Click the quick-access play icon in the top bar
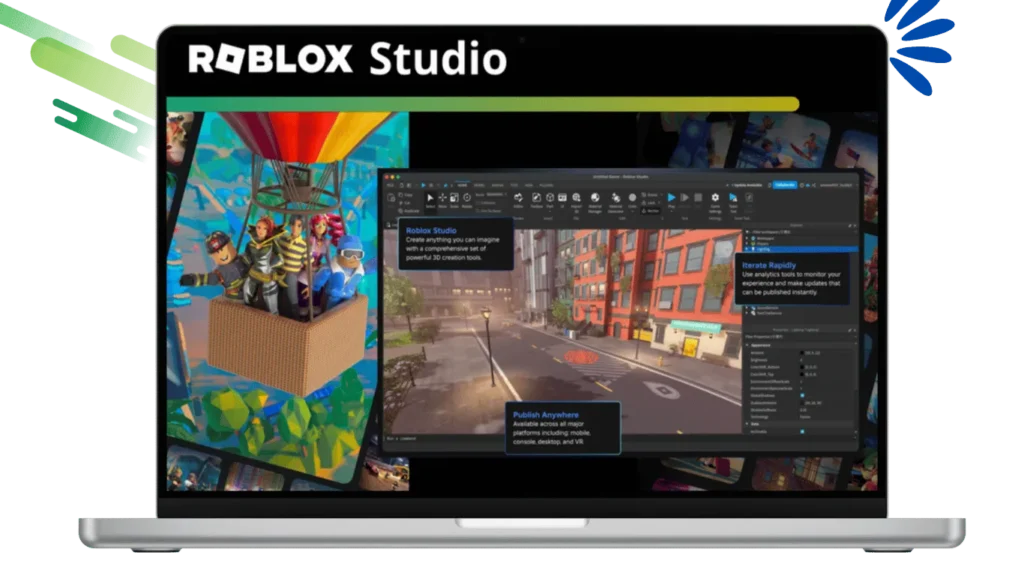This screenshot has height=576, width=1024. tap(423, 185)
